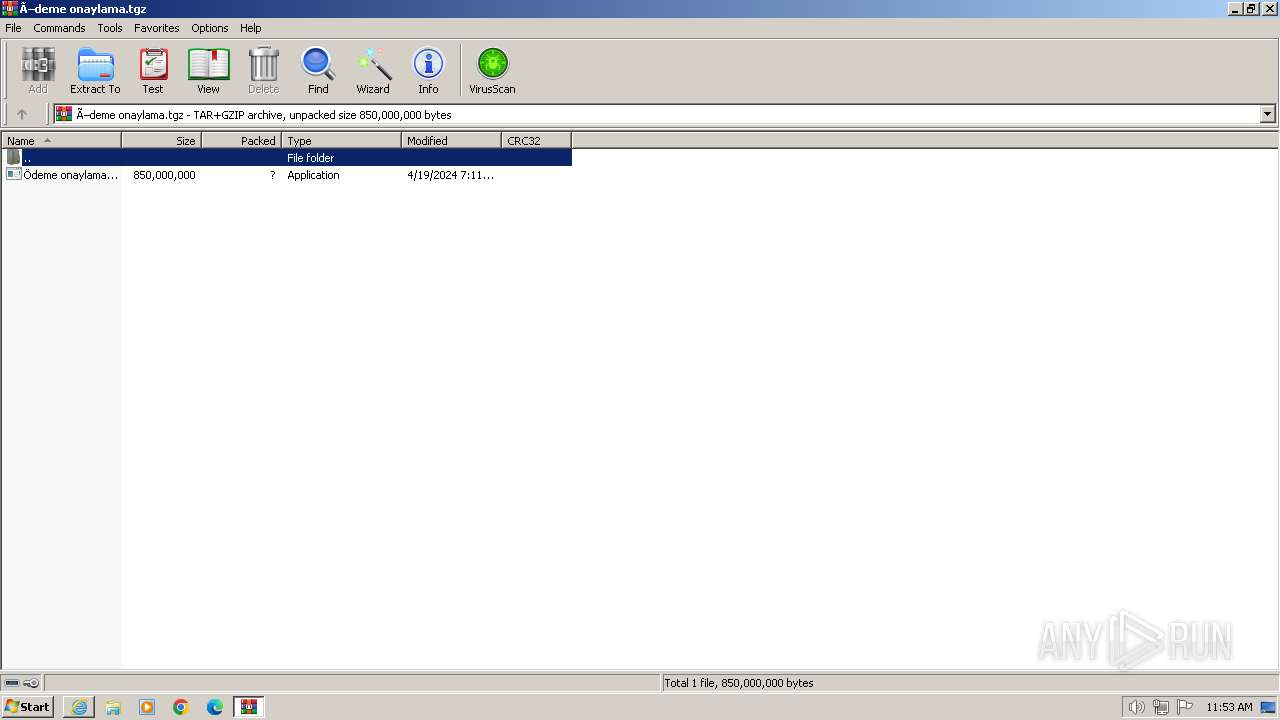Open Internet Explorer from taskbar
The image size is (1280, 720).
coord(79,707)
